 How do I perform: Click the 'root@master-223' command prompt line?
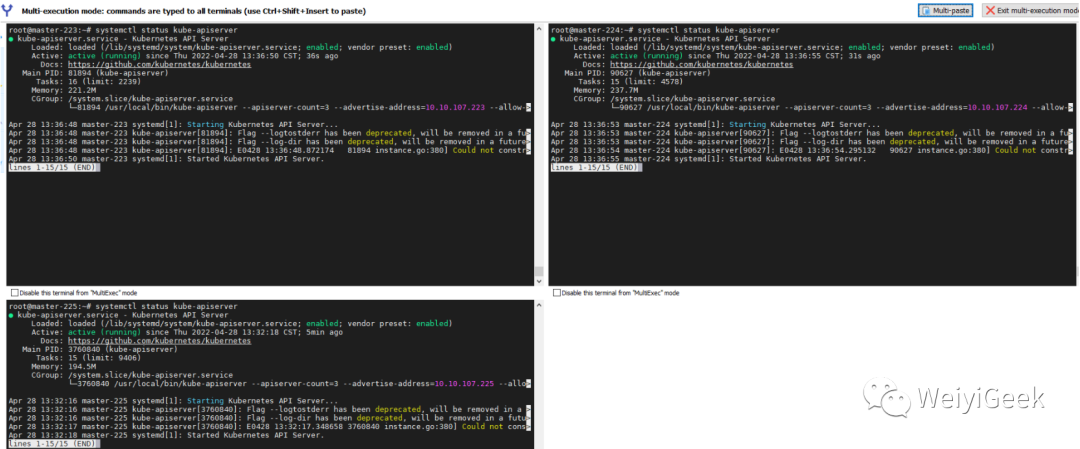point(123,30)
